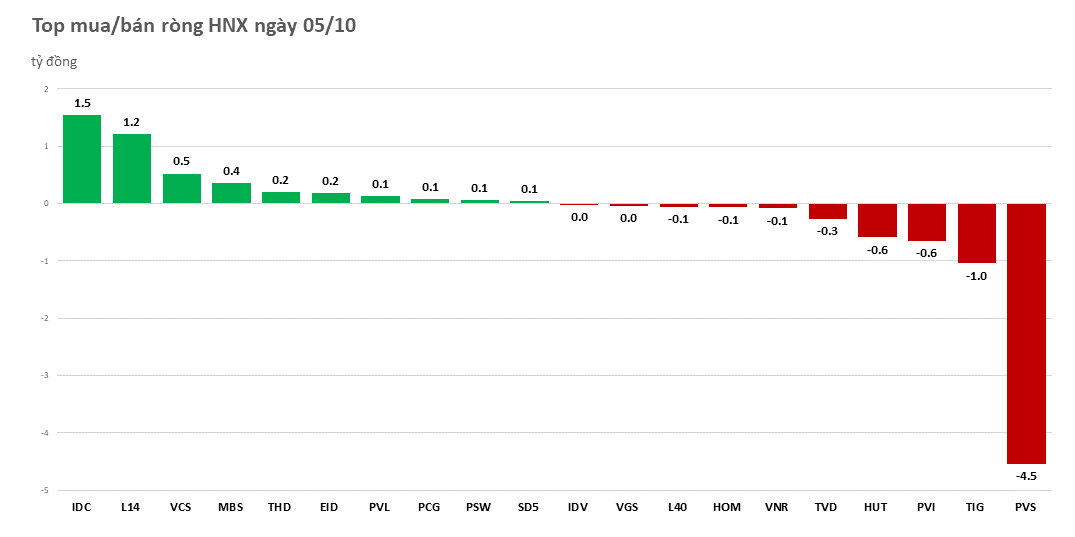This screenshot has height=537, width=1075.
Task: Select the green L14 bar
Action: (131, 168)
